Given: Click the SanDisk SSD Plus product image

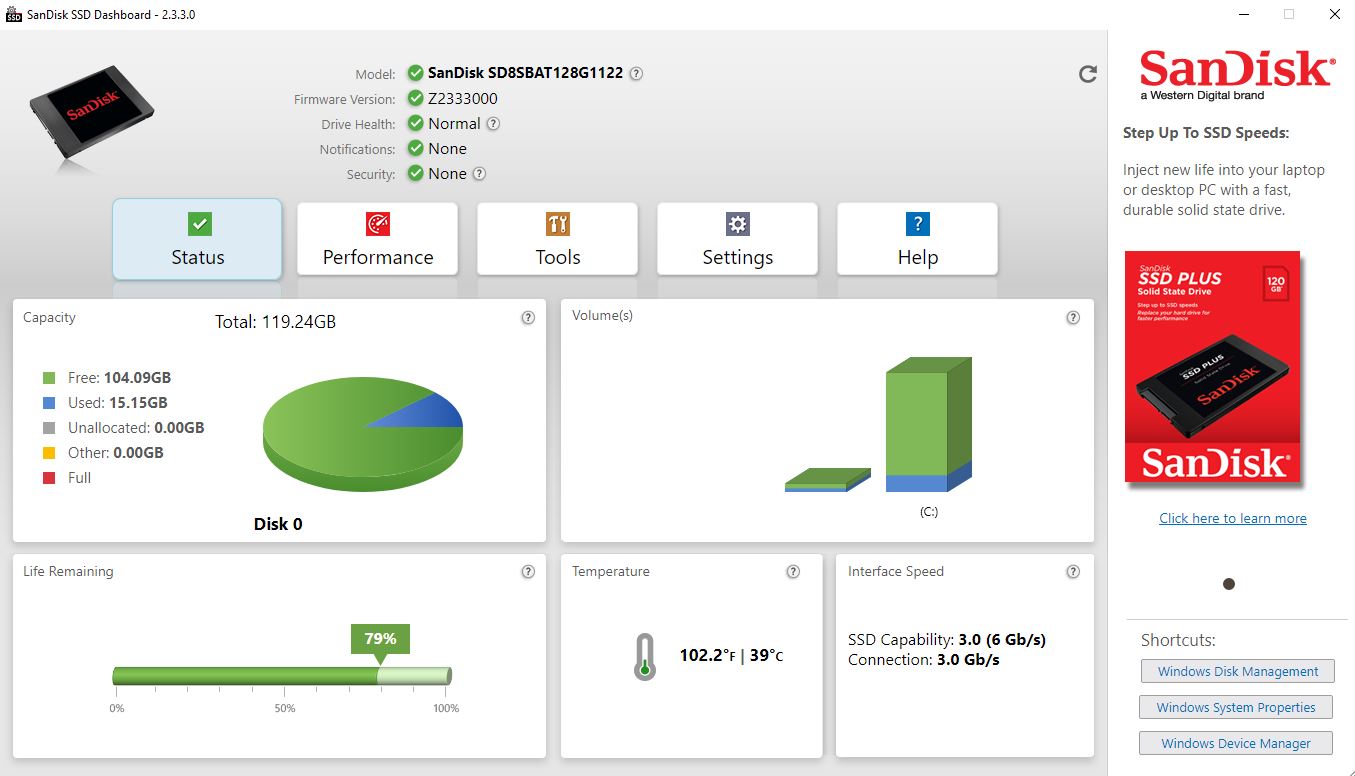Looking at the screenshot, I should pyautogui.click(x=1212, y=367).
